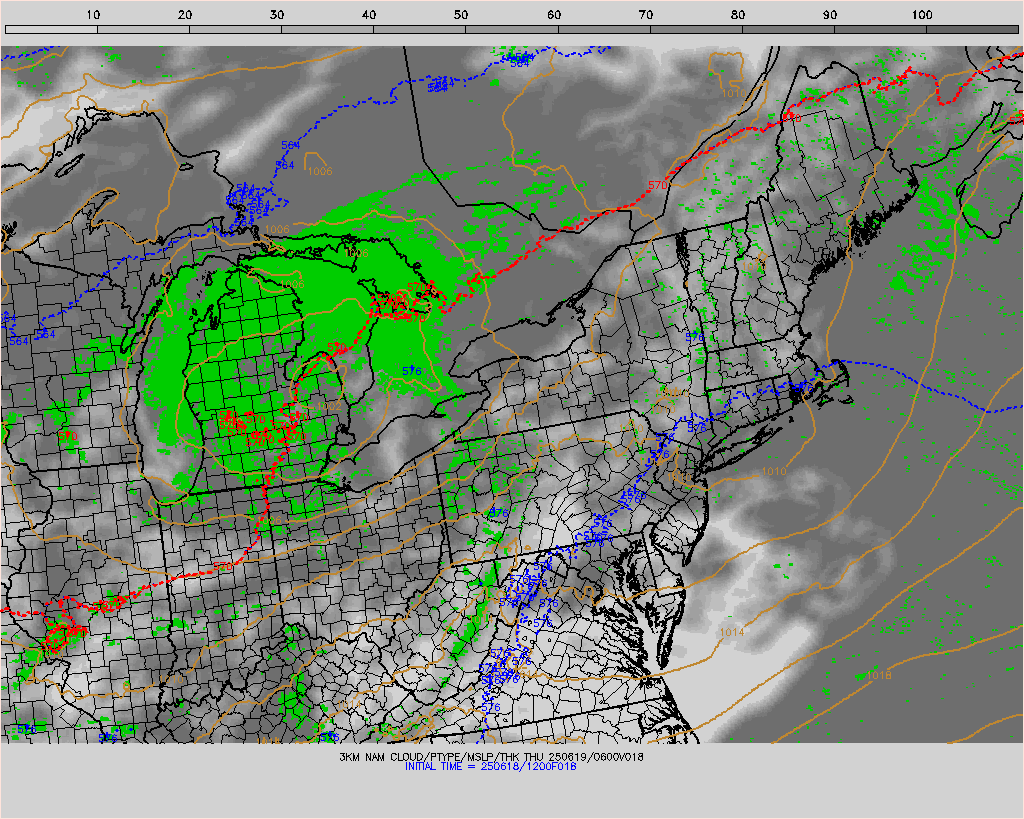
Task: Click the darkest legend segment after 100
Action: [x=972, y=29]
